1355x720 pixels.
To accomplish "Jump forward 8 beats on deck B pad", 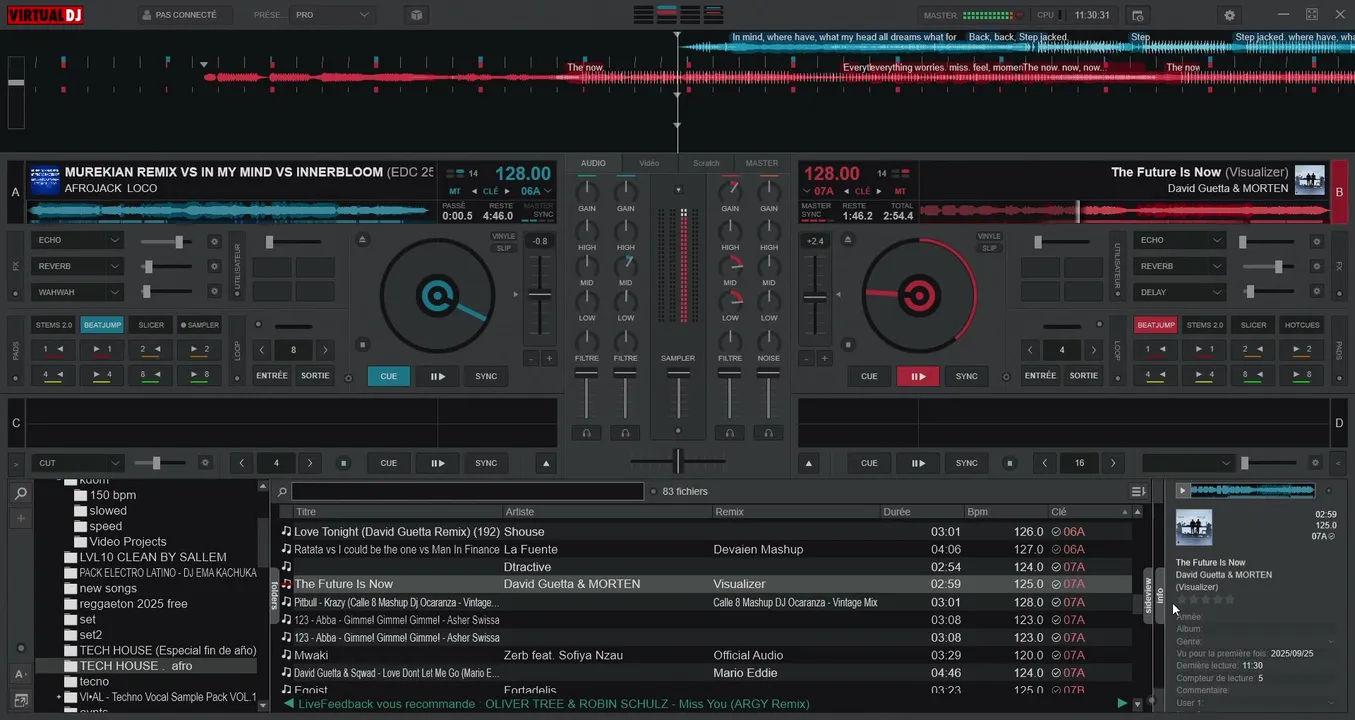I will click(1301, 375).
